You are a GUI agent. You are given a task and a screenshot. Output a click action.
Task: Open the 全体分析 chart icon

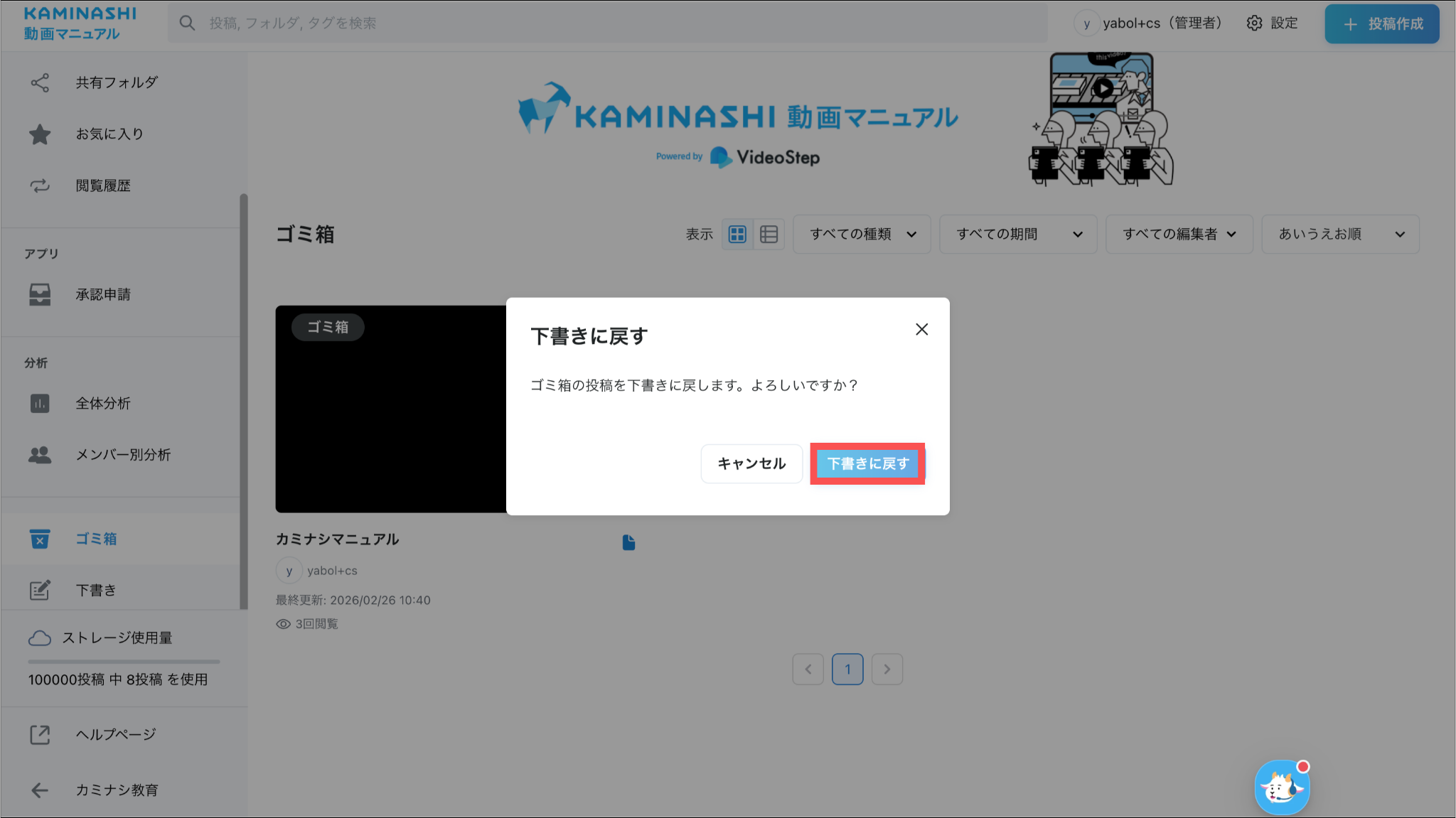[40, 404]
